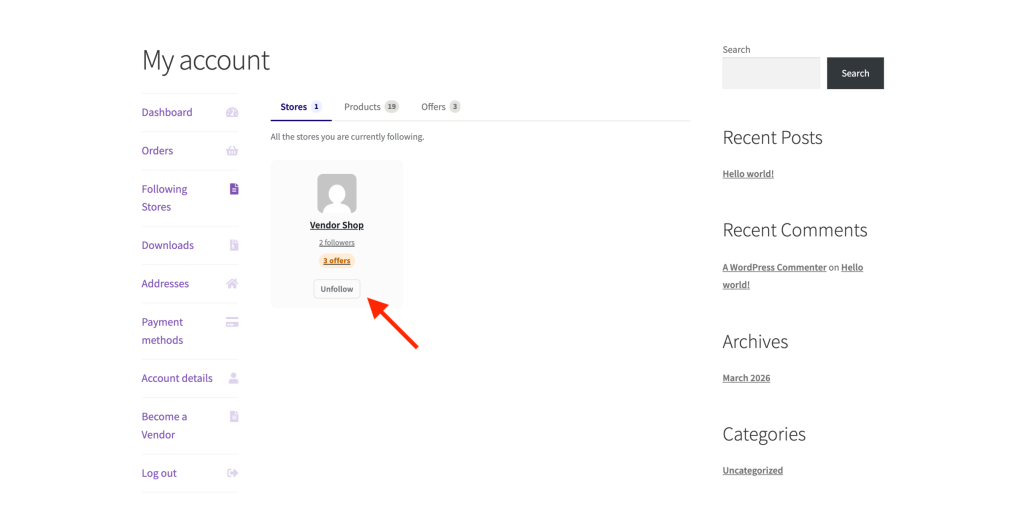Viewport: 1024px width, 509px height.
Task: Click the Become a Vendor file icon
Action: pos(234,416)
